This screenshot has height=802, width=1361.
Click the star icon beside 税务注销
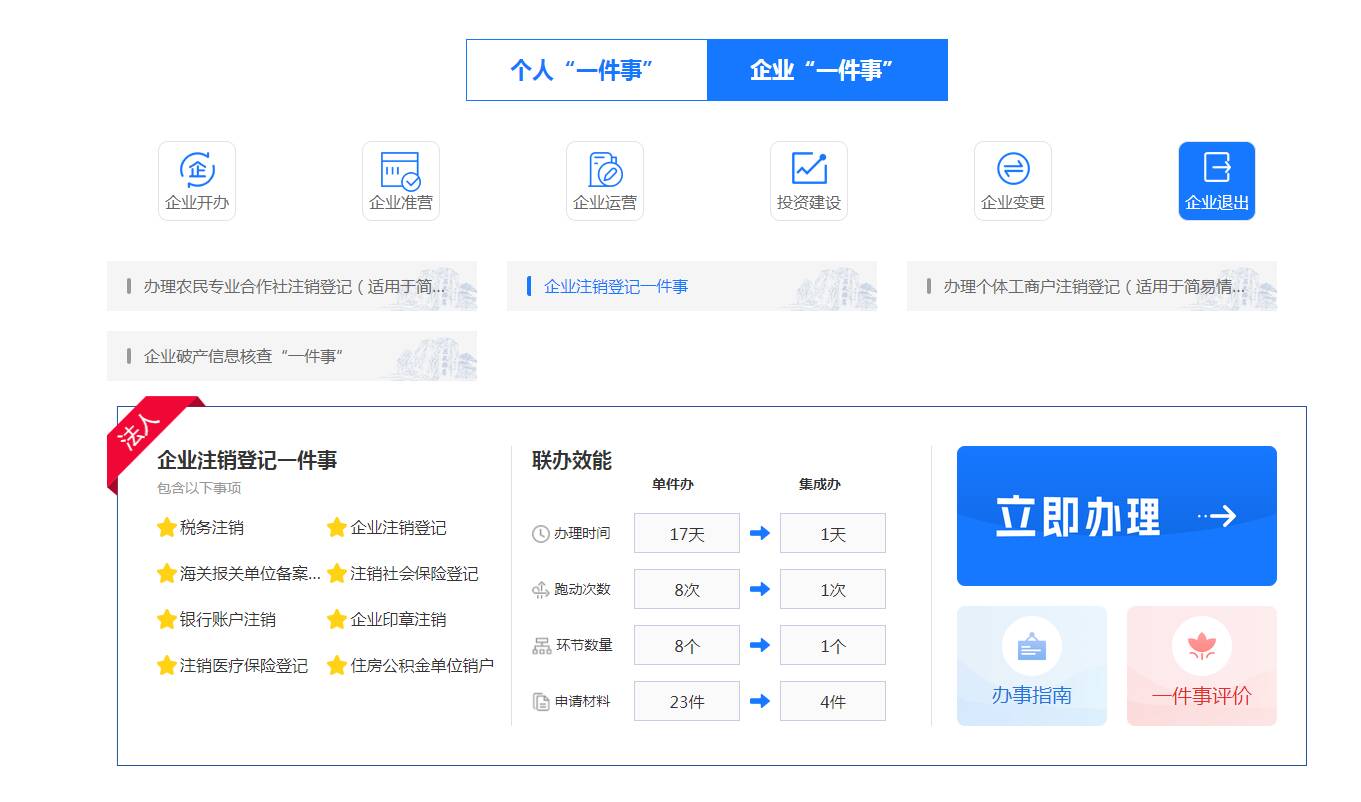pyautogui.click(x=167, y=527)
